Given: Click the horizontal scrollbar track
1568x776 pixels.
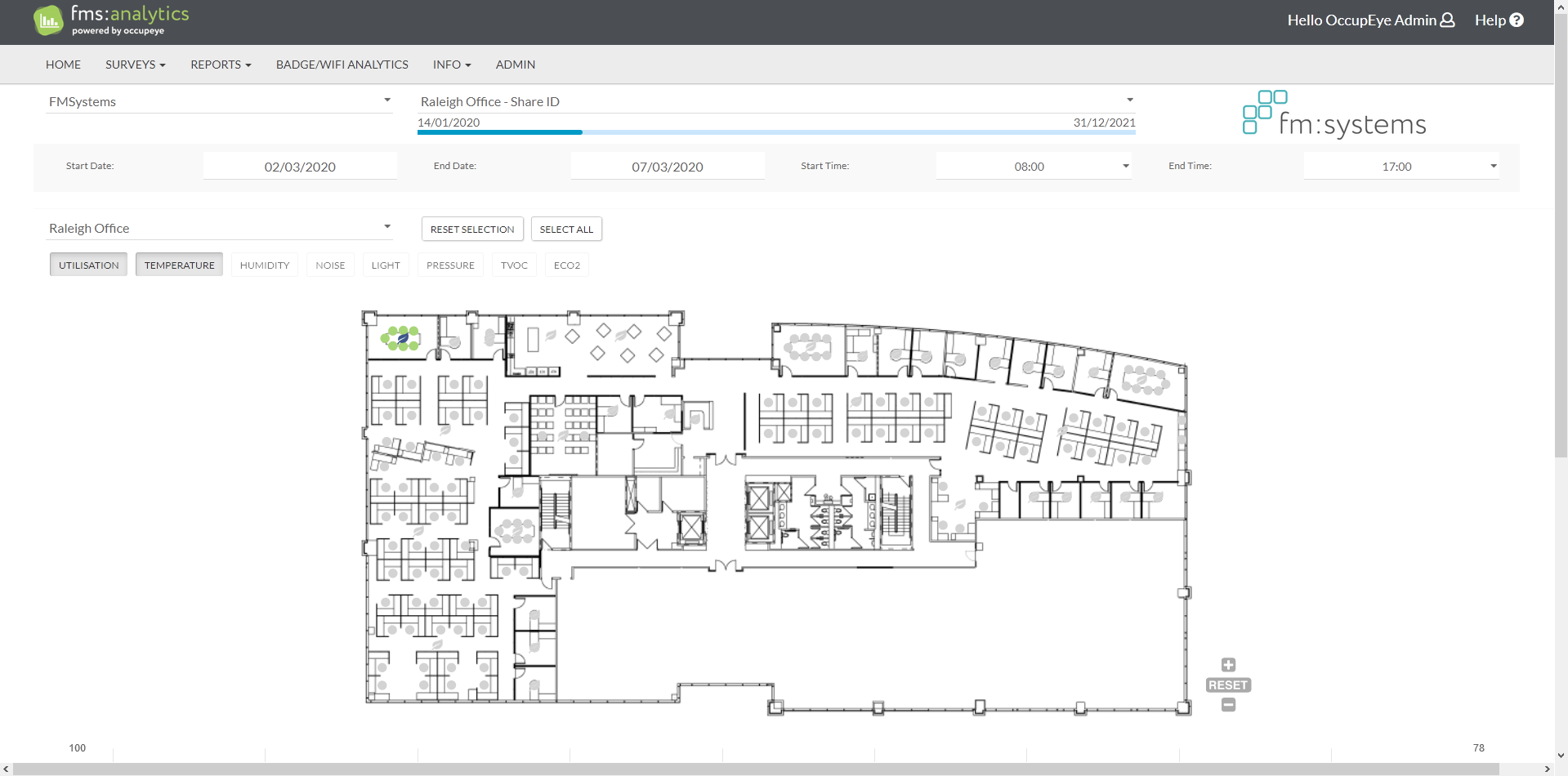Looking at the screenshot, I should pos(776,769).
